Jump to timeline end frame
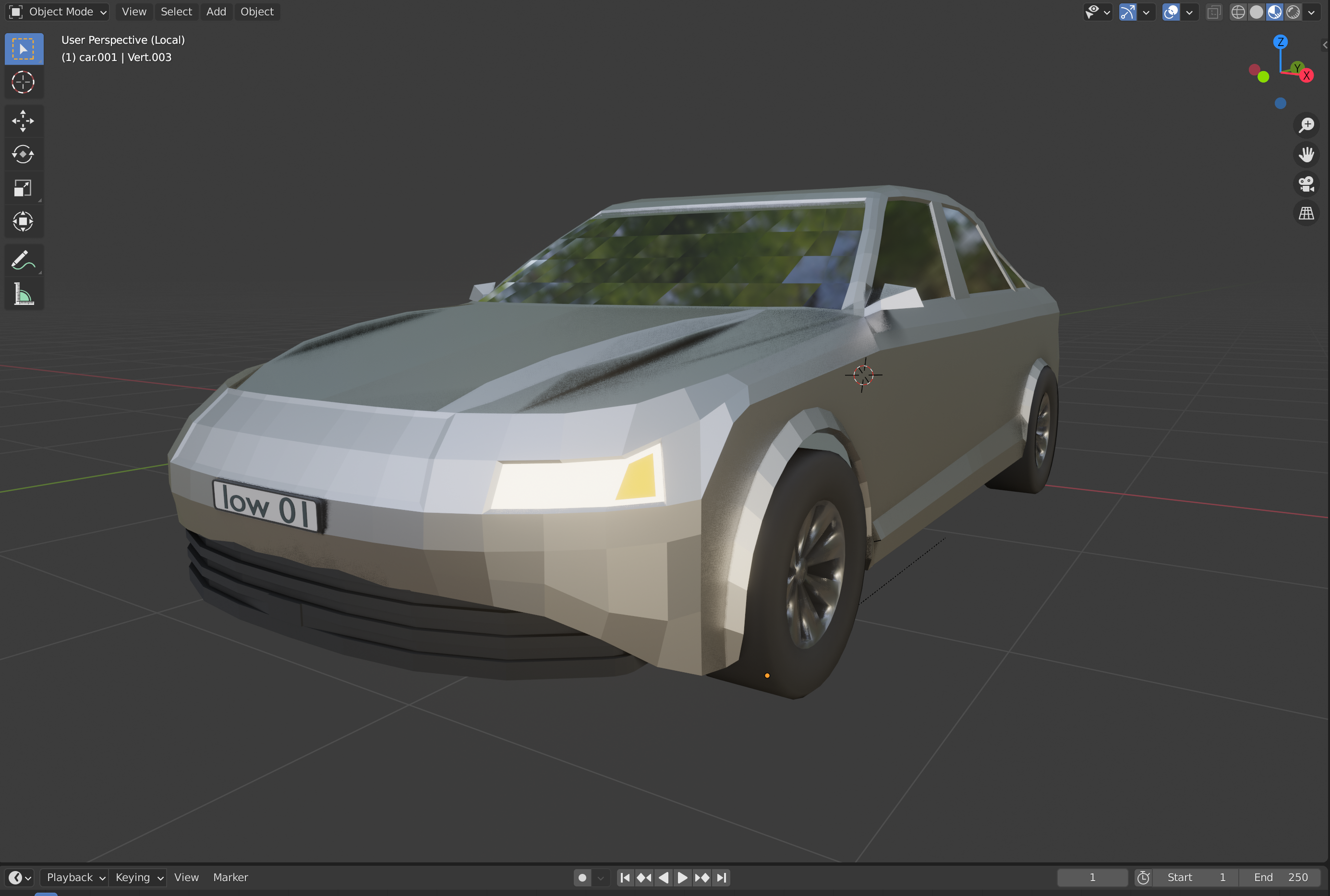 tap(722, 877)
